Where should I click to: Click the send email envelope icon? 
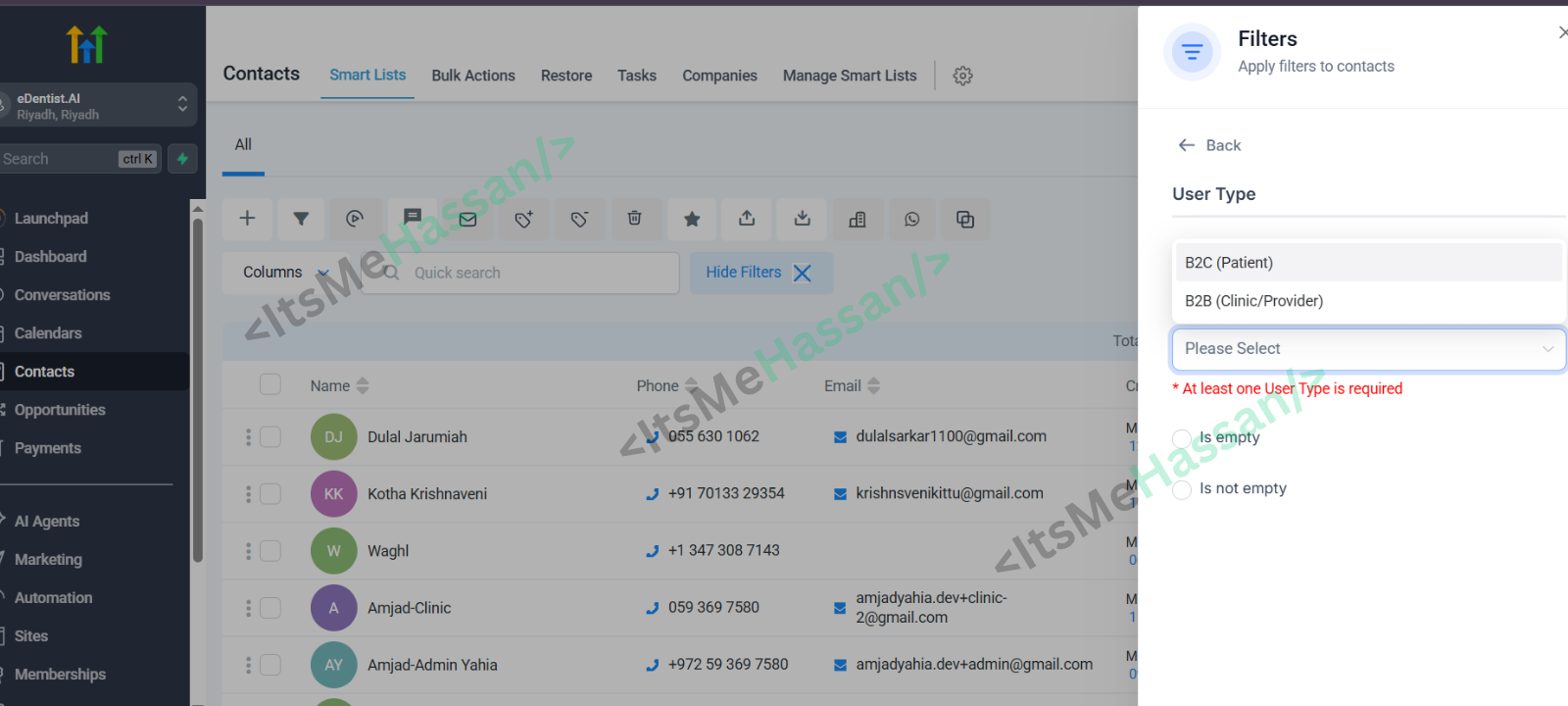pyautogui.click(x=467, y=220)
